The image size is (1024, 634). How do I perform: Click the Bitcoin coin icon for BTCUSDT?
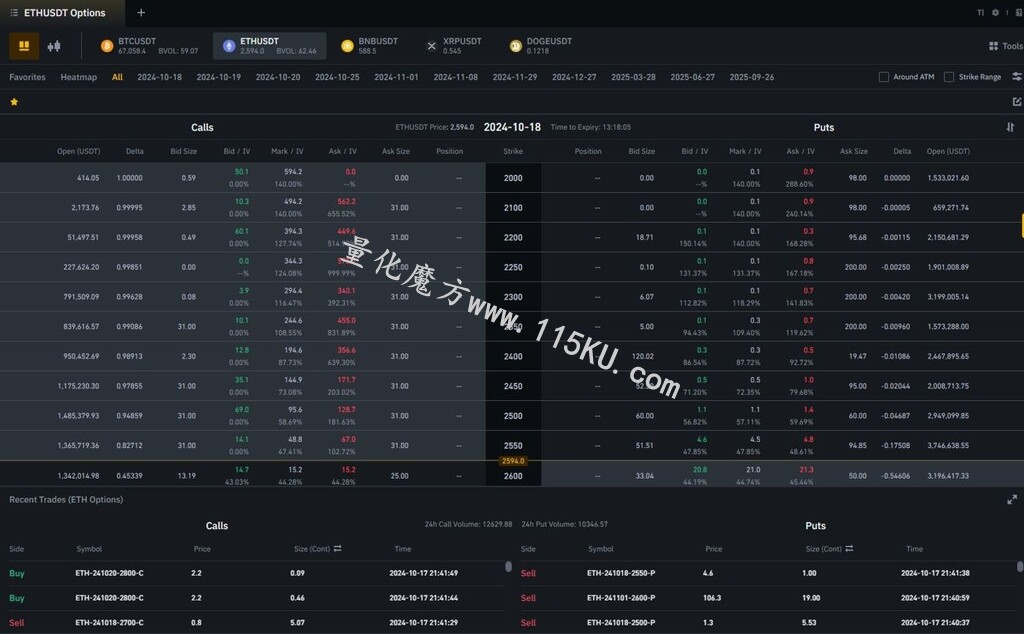pos(107,46)
